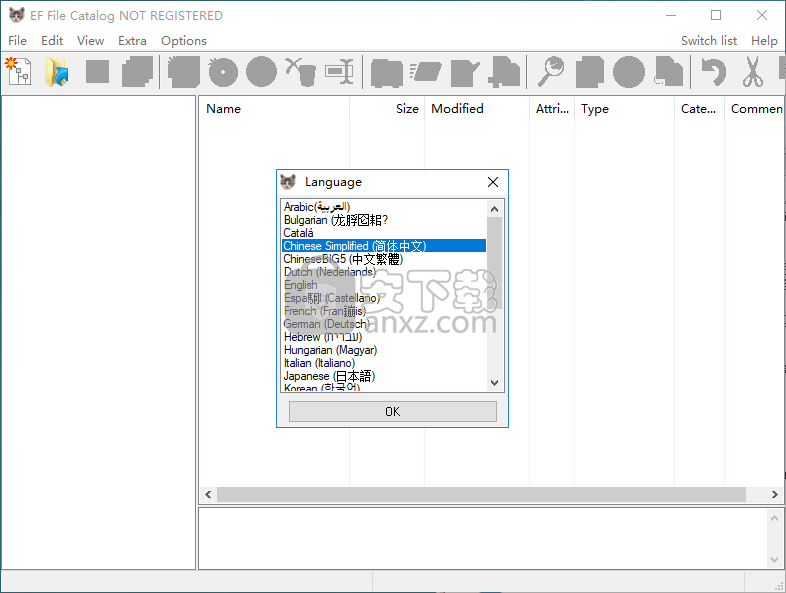786x593 pixels.
Task: Select Italian (Italiano) language entry
Action: [383, 363]
